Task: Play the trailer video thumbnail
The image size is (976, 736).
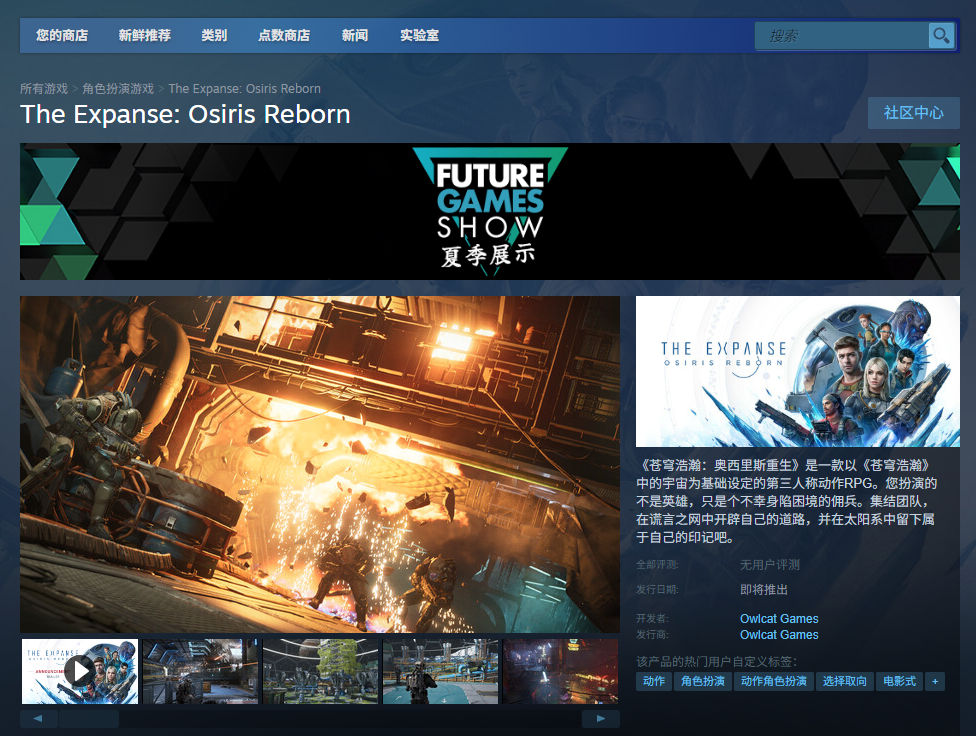Action: [x=80, y=671]
